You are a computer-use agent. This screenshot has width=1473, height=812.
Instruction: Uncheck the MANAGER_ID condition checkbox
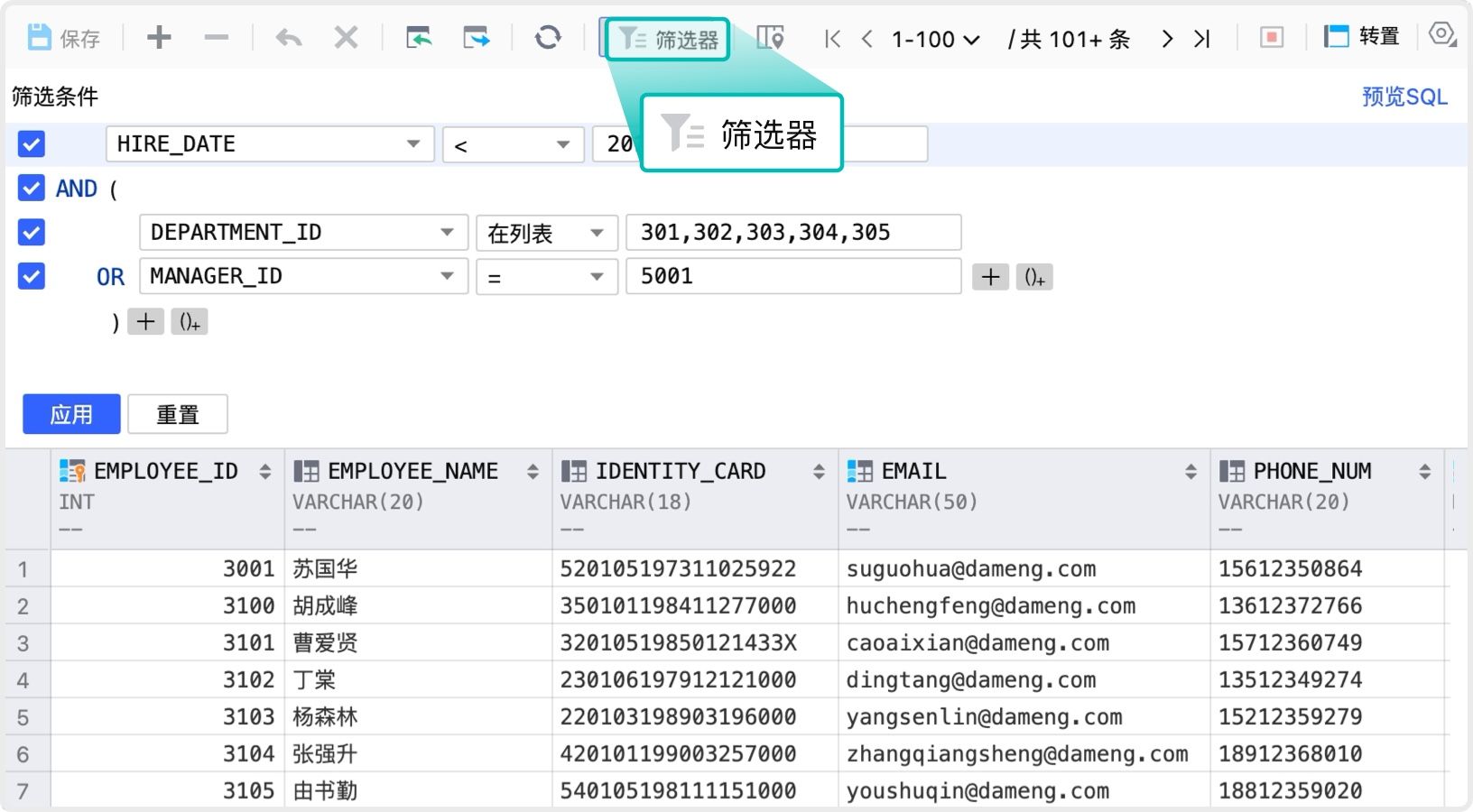point(32,276)
